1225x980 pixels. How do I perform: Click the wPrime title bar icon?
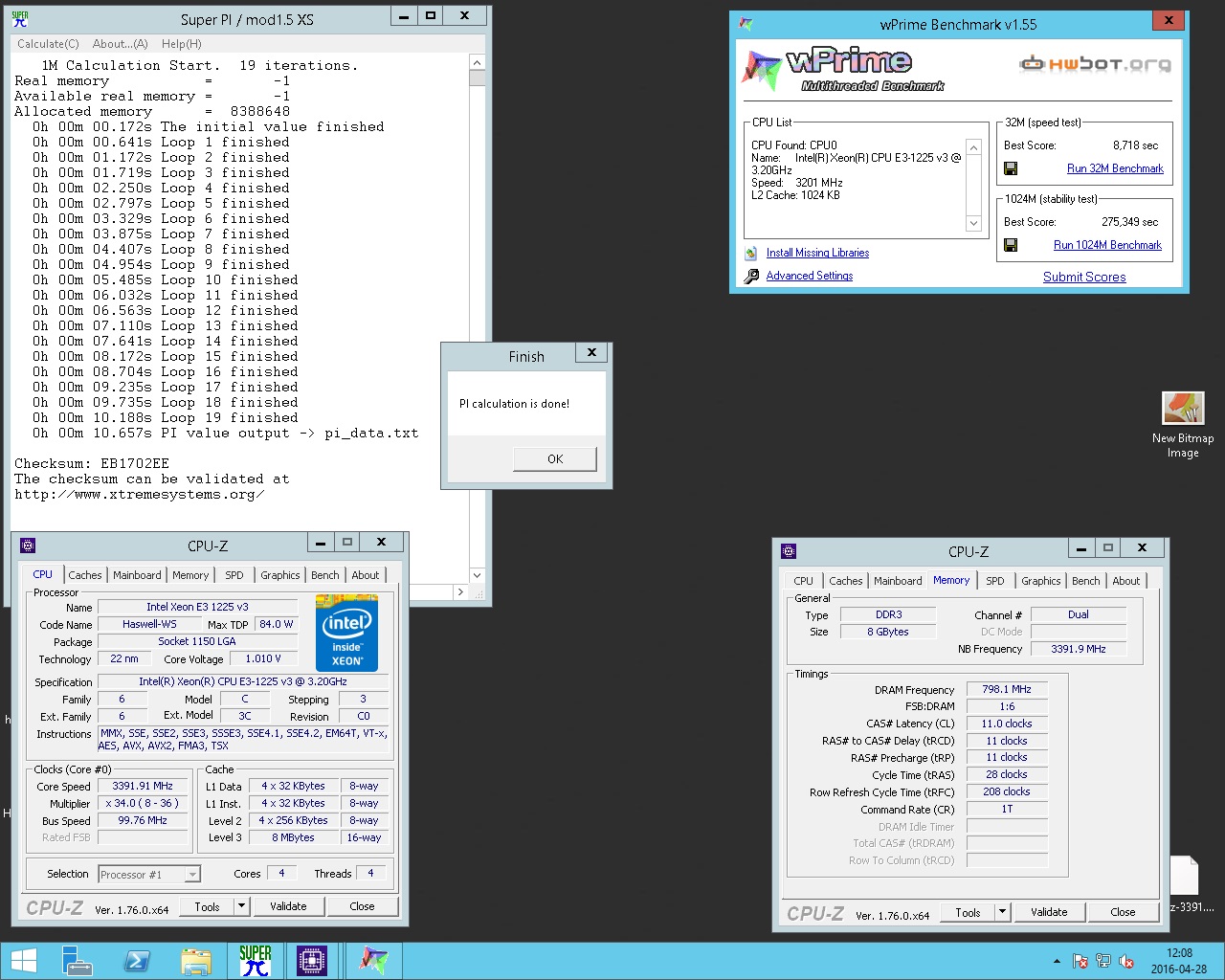746,24
